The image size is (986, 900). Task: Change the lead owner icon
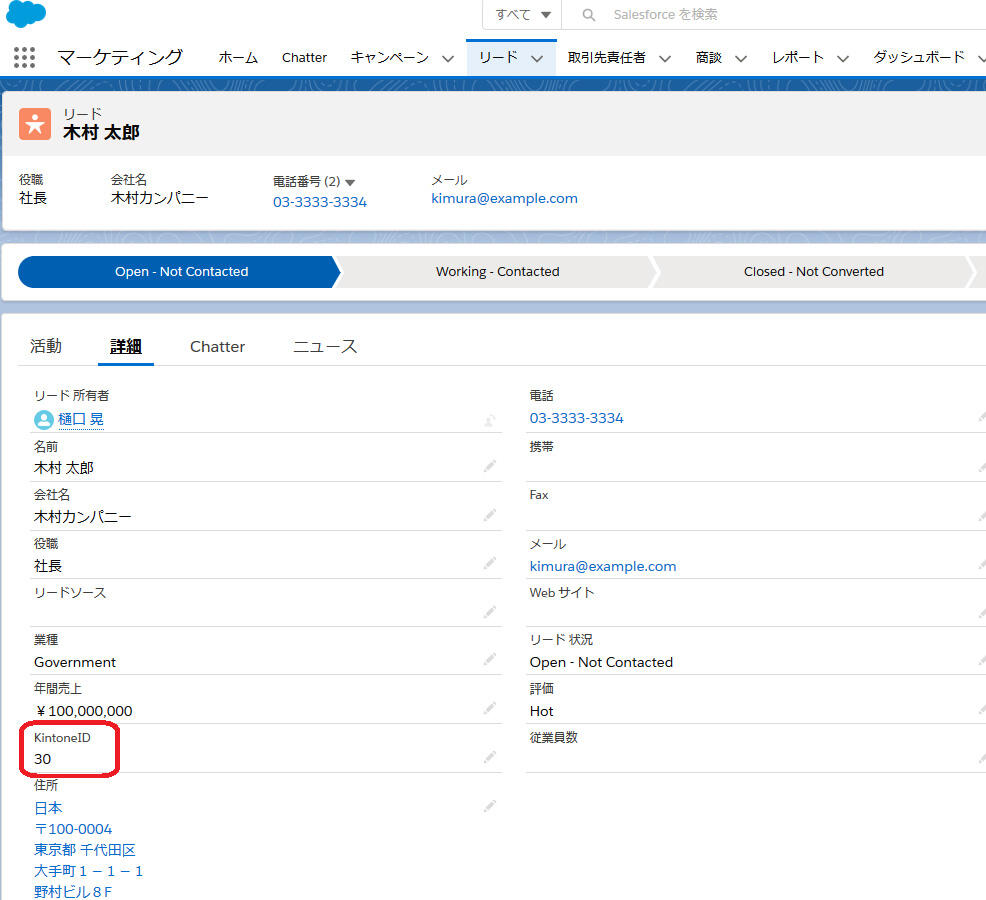click(489, 420)
